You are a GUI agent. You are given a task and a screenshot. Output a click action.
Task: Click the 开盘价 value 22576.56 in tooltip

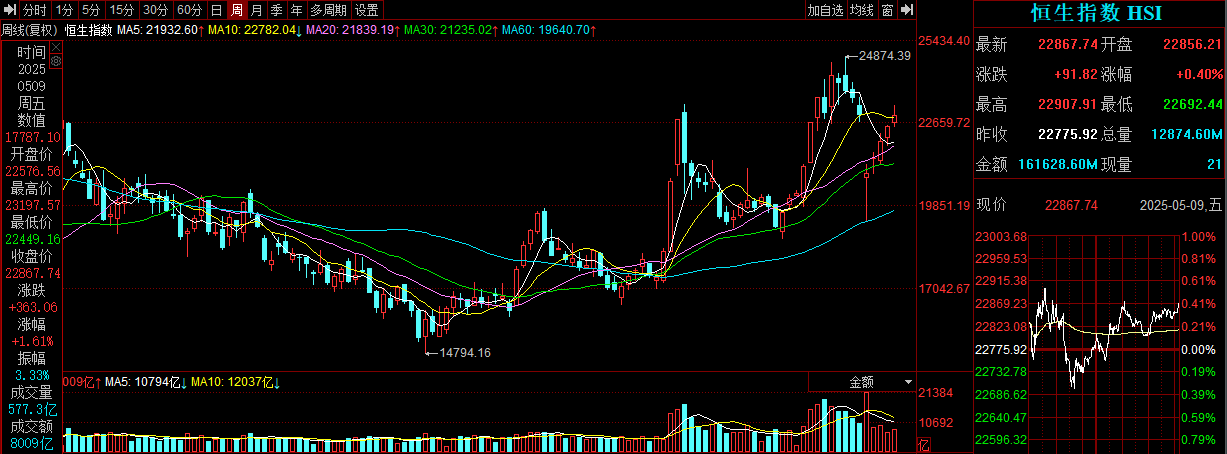[x=33, y=170]
